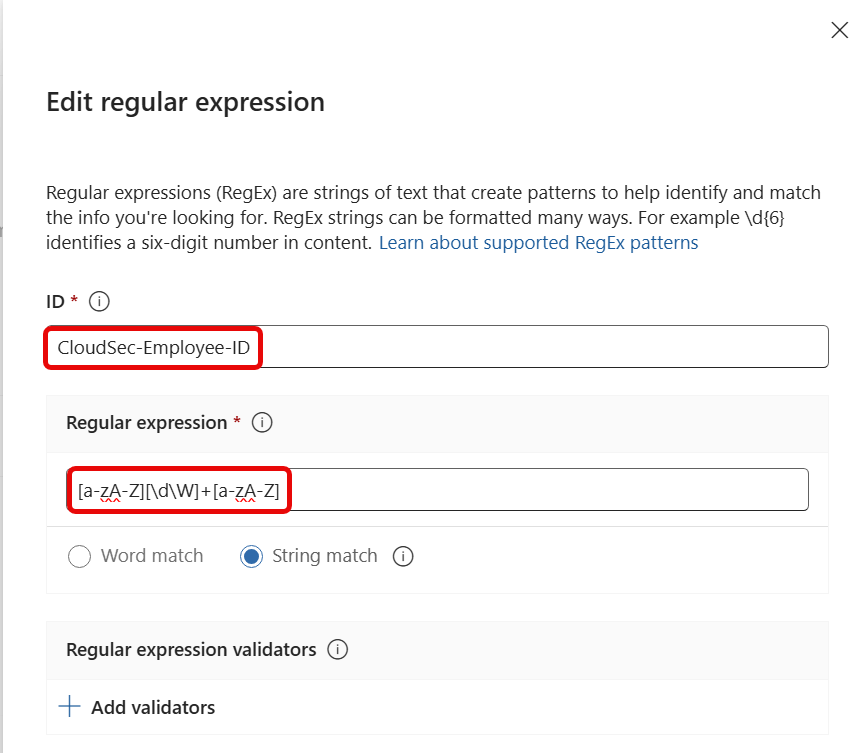Click the Regular expression validators info icon

(338, 650)
